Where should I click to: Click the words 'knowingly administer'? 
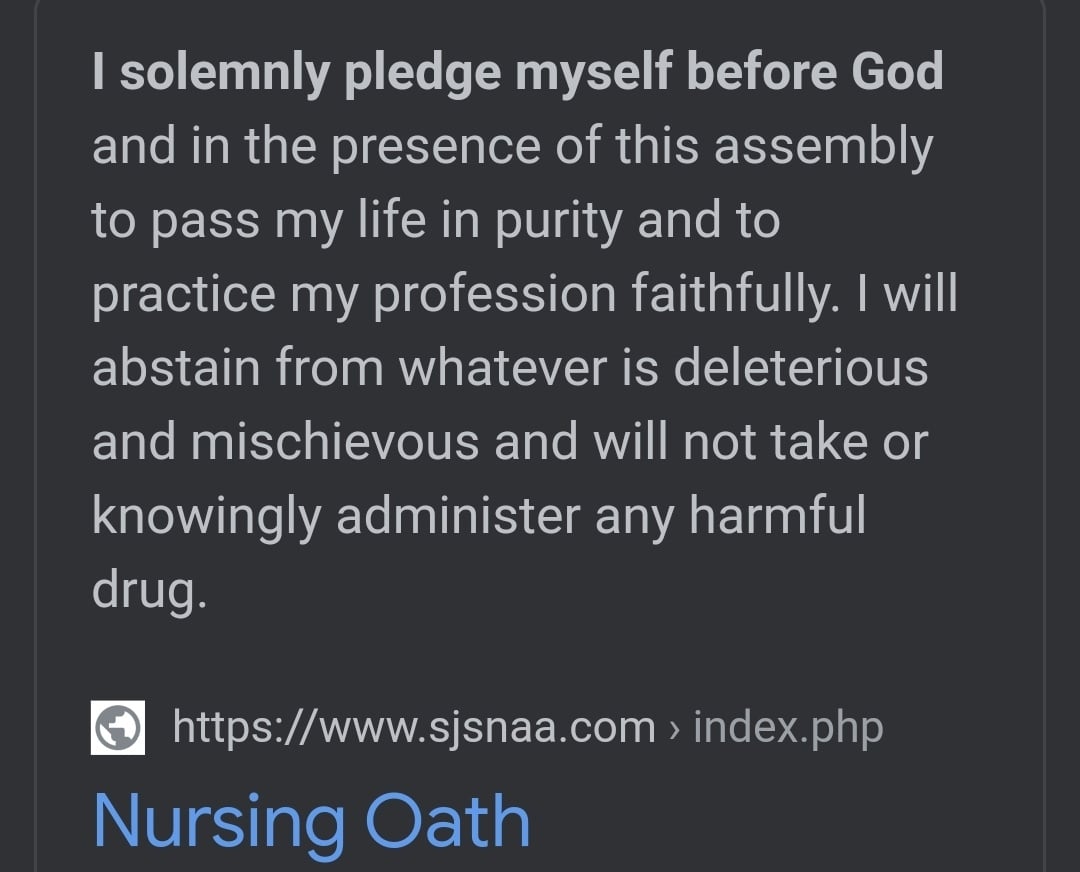(336, 517)
